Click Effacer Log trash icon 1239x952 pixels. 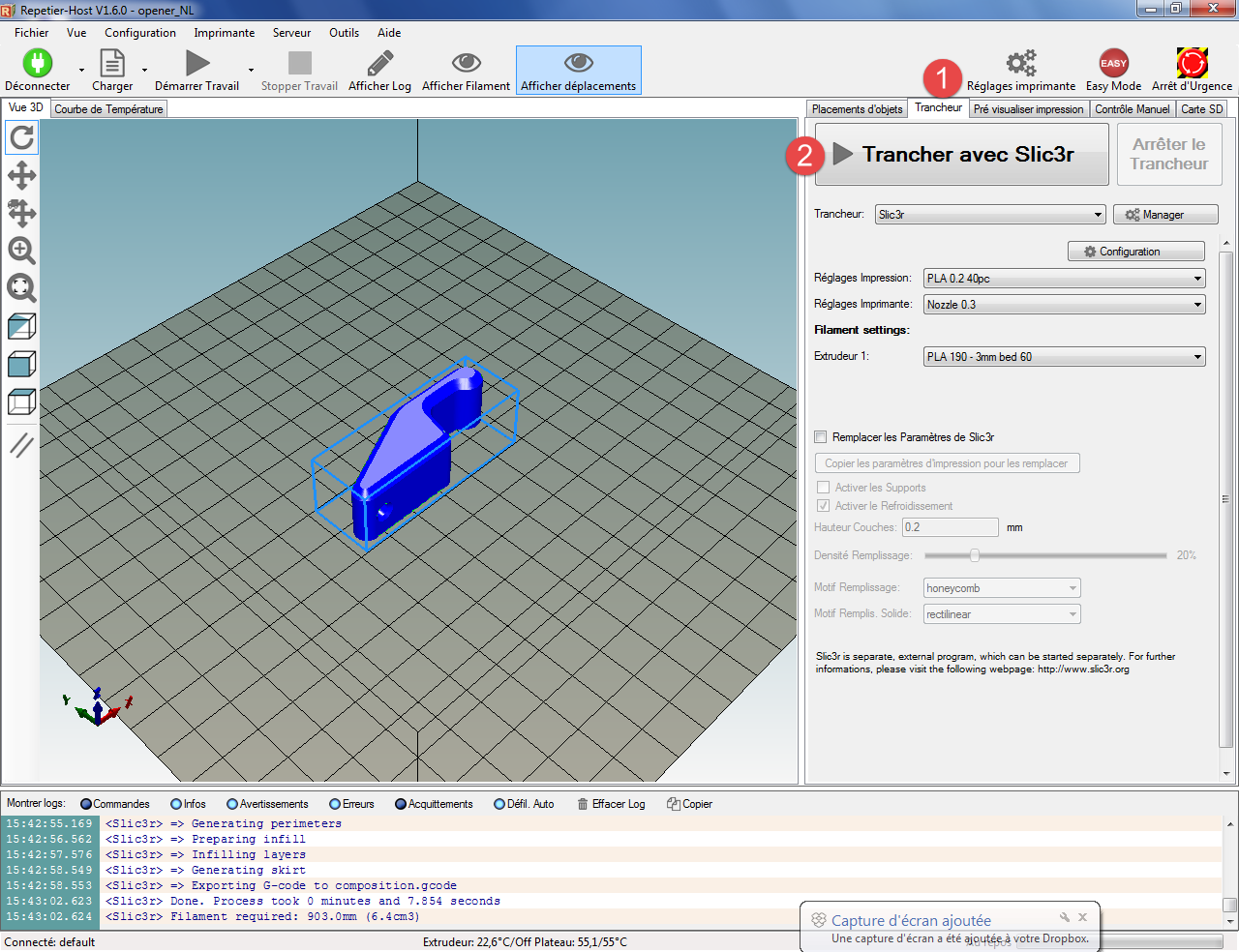point(583,804)
